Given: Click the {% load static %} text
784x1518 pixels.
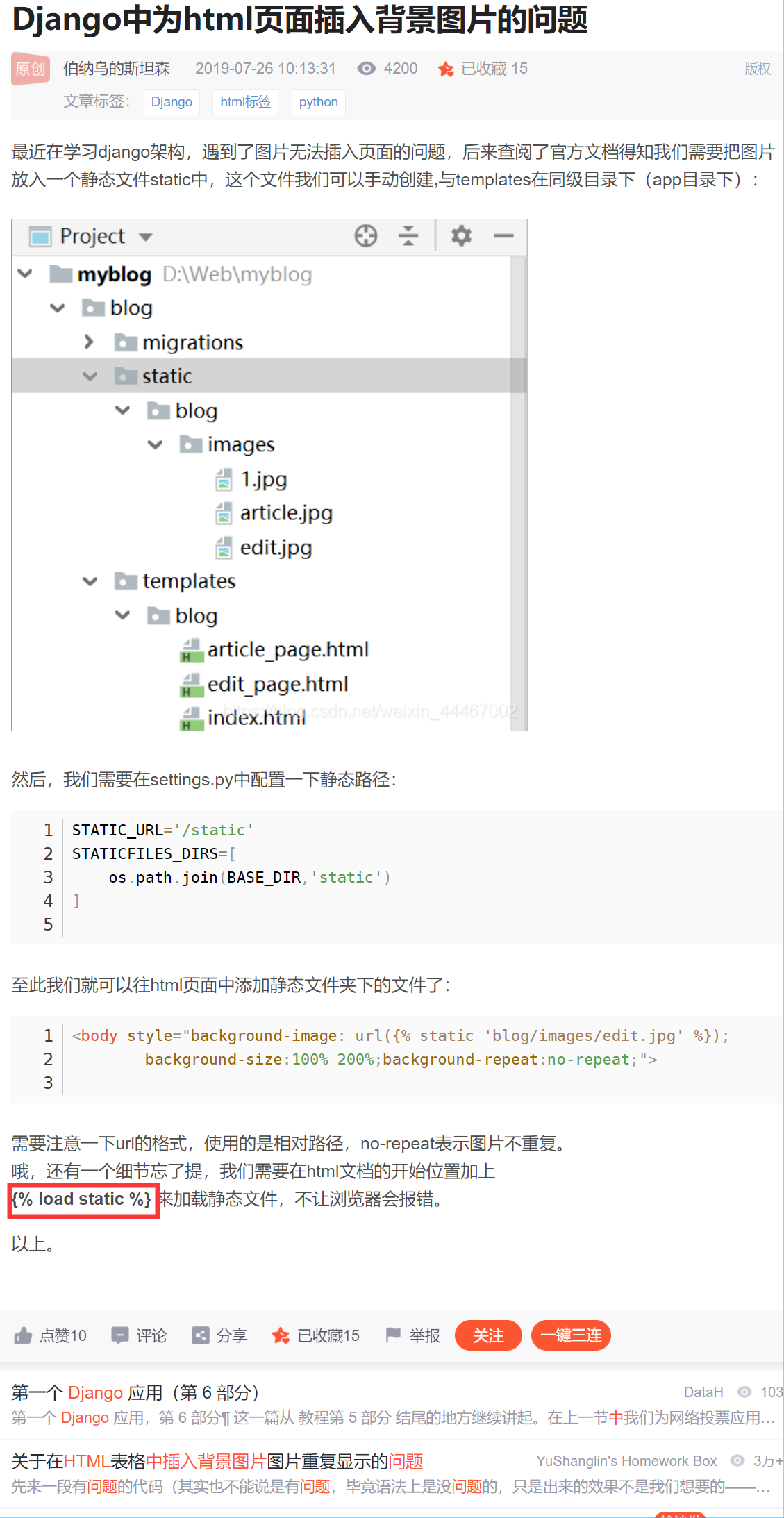Looking at the screenshot, I should tap(82, 1199).
